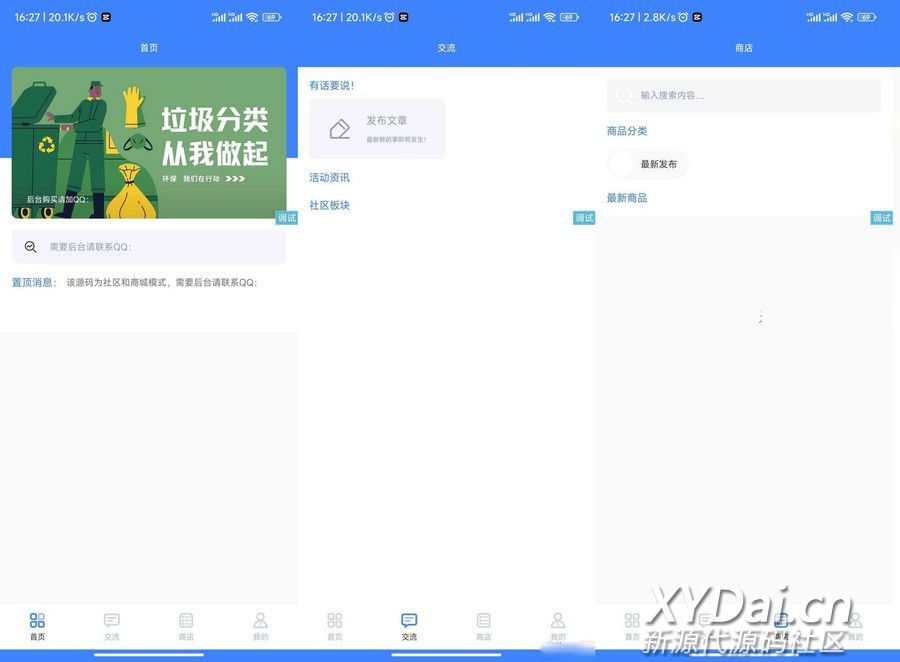The height and width of the screenshot is (662, 900).
Task: Select the 最新发布 category chip
Action: point(649,164)
